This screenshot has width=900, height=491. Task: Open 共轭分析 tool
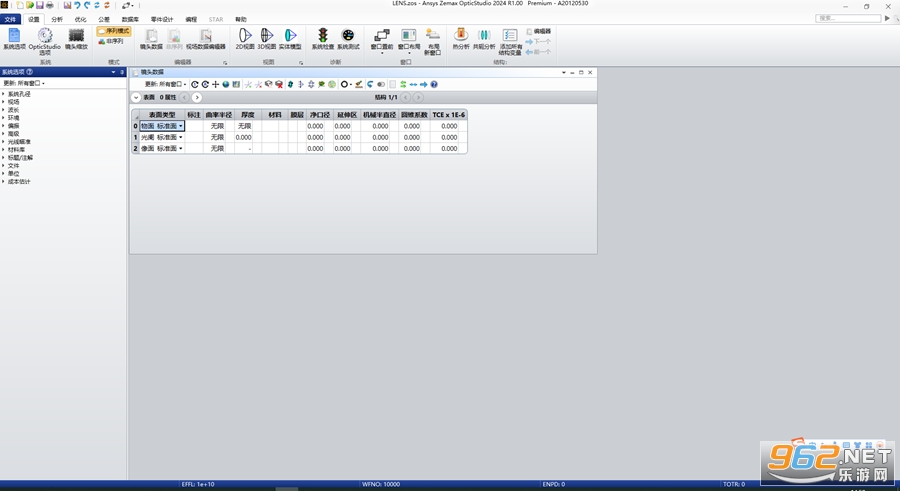tap(484, 39)
